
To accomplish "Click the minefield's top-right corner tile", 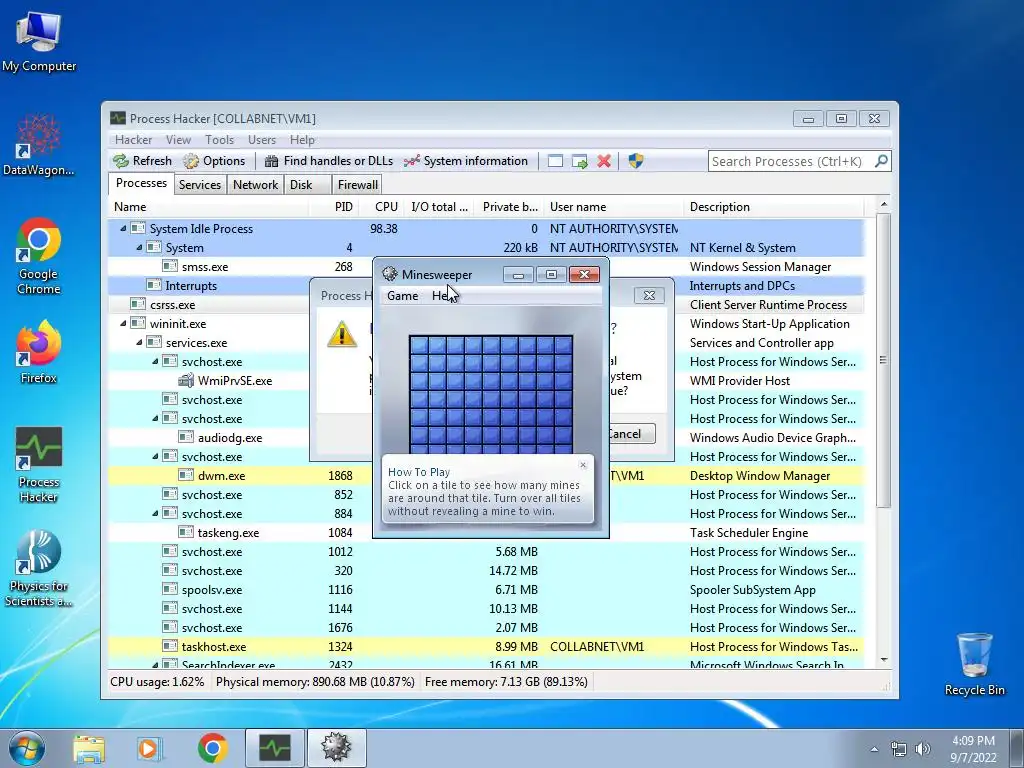I will coord(563,346).
